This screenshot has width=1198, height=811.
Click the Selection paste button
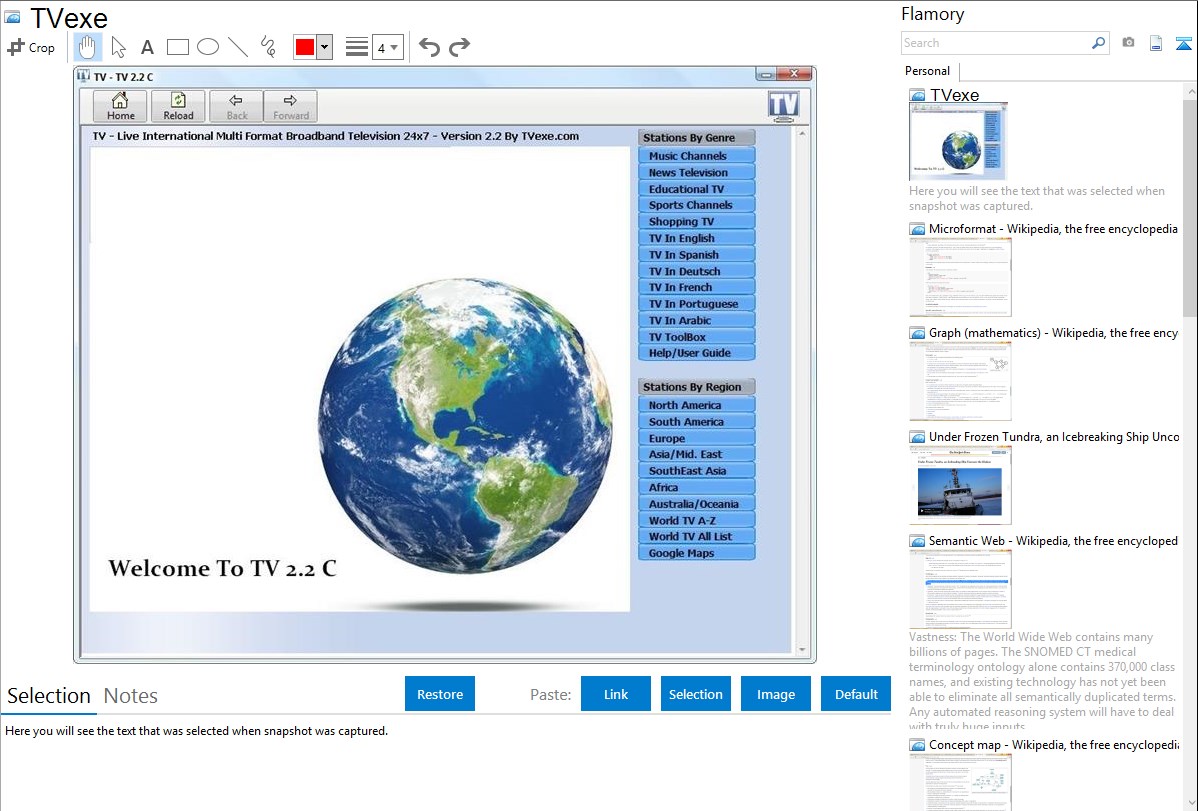click(x=696, y=694)
